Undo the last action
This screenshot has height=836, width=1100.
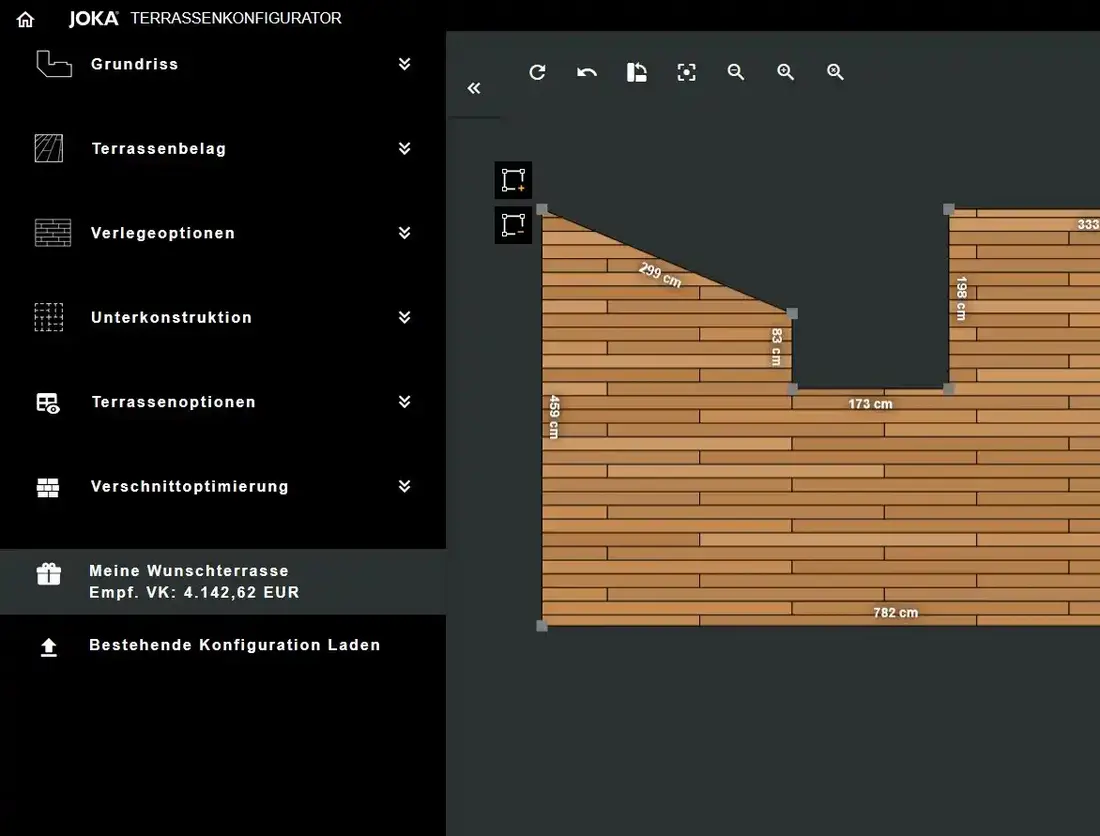(x=587, y=72)
